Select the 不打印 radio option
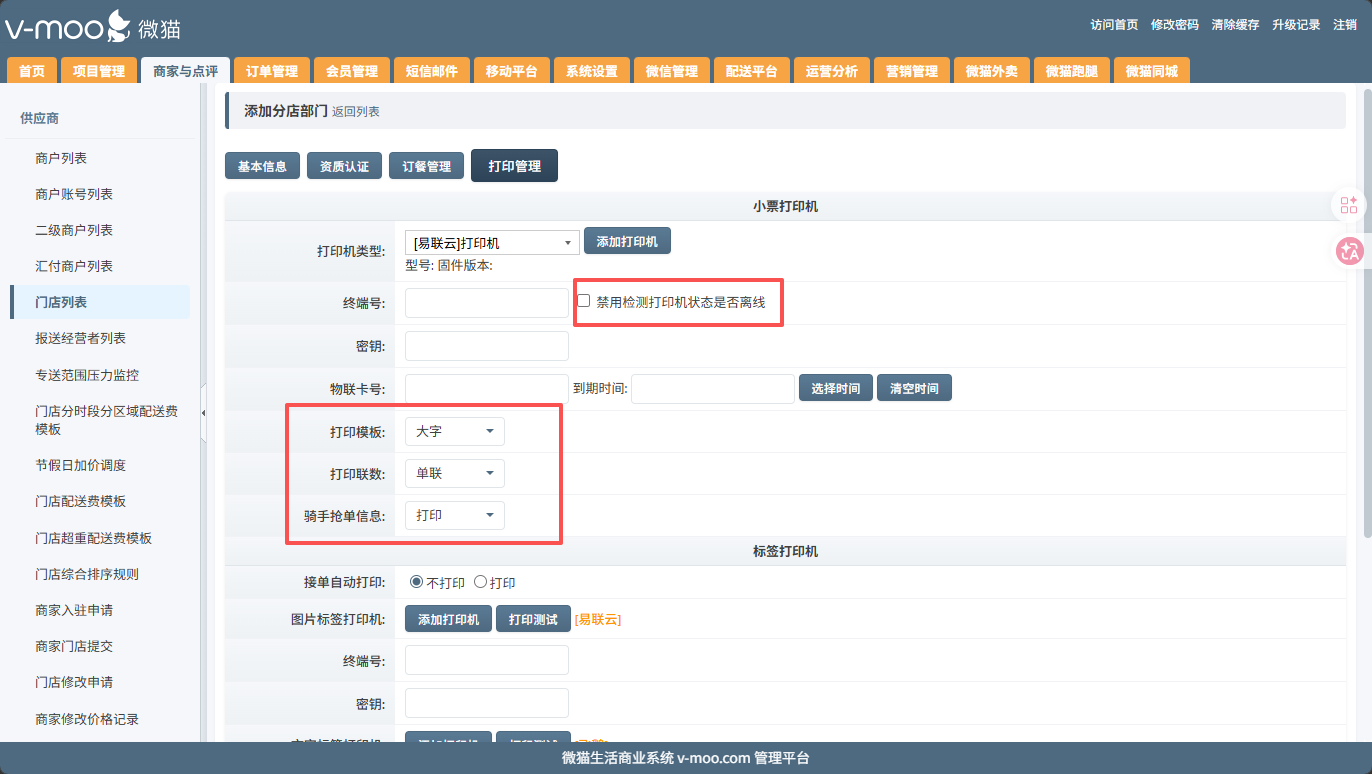The width and height of the screenshot is (1372, 774). point(416,582)
